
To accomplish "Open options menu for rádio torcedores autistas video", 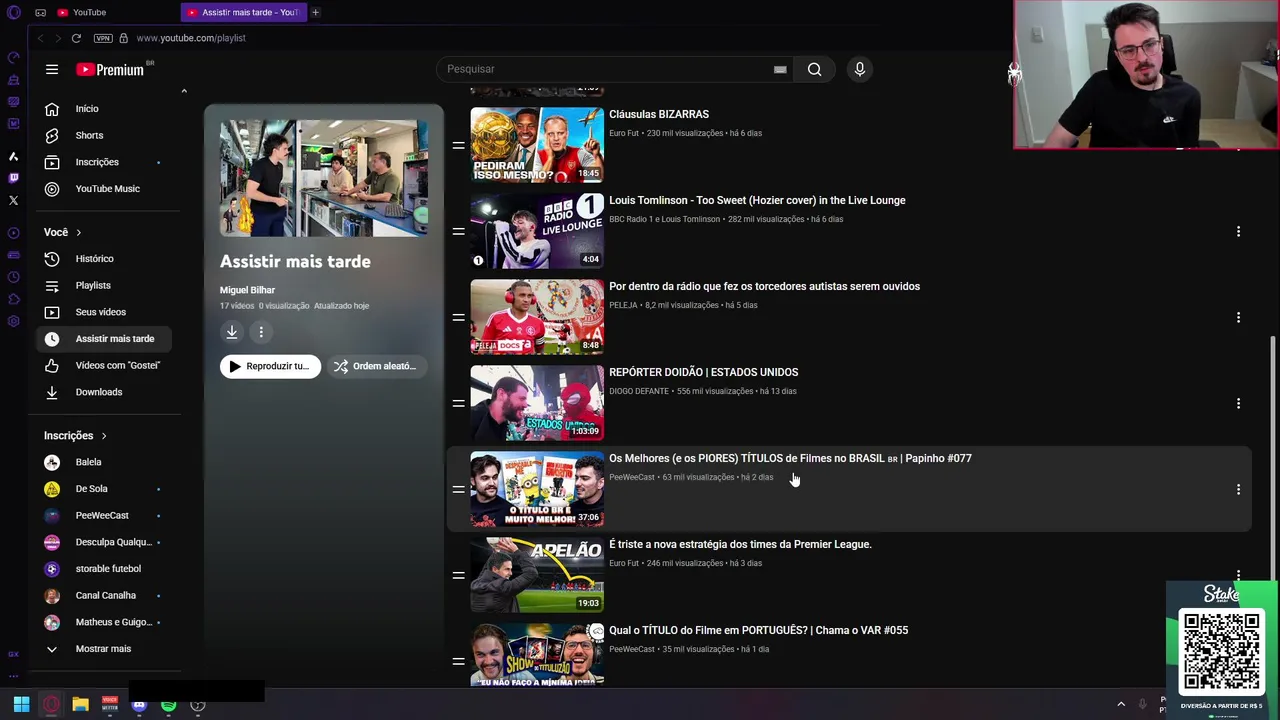I will tap(1238, 317).
